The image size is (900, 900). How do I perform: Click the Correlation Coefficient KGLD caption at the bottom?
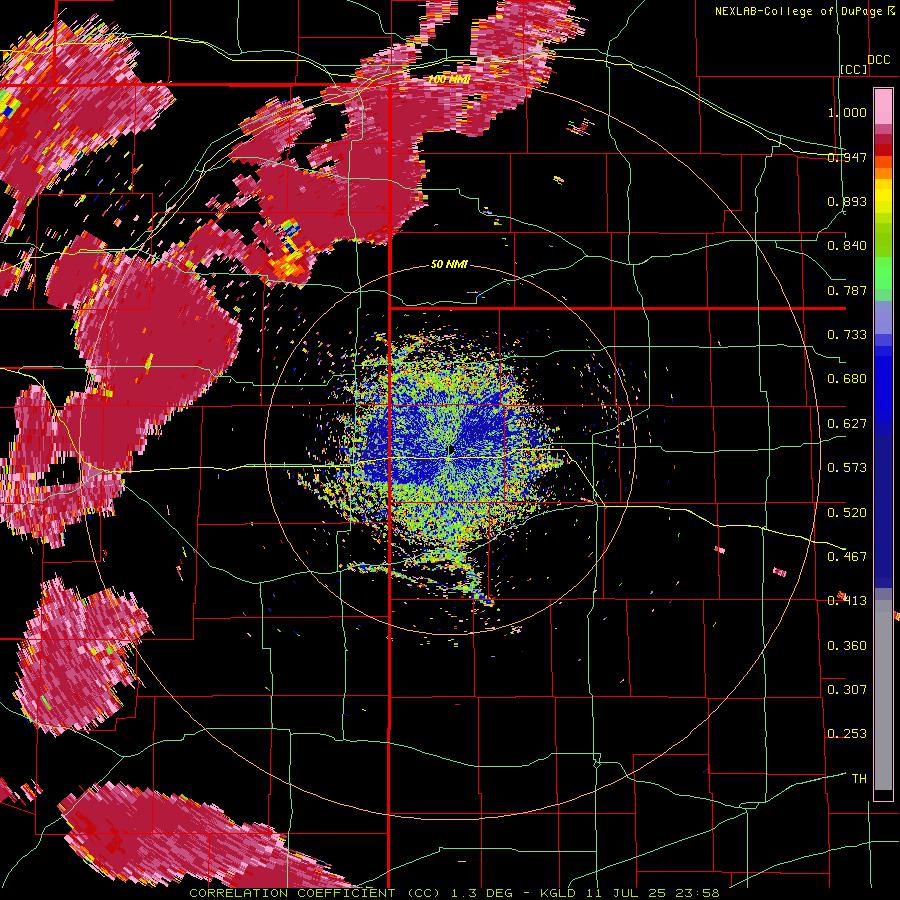[454, 893]
